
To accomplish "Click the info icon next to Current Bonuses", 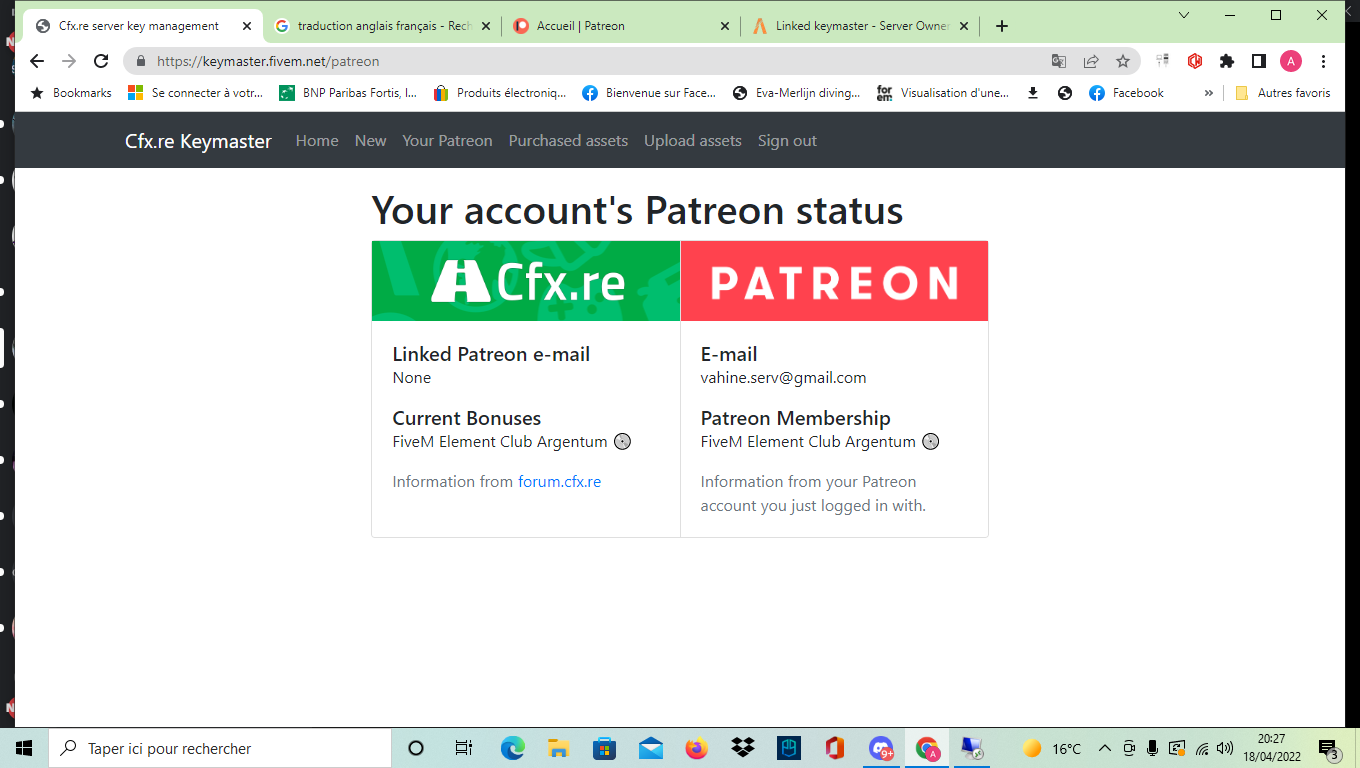I will [622, 442].
